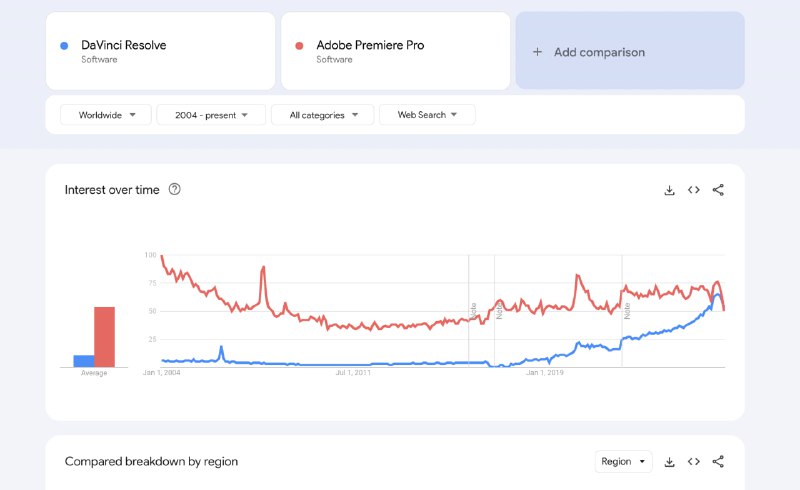This screenshot has height=490, width=800.
Task: Click the red Adobe Premiere Pro color dot
Action: coord(300,46)
